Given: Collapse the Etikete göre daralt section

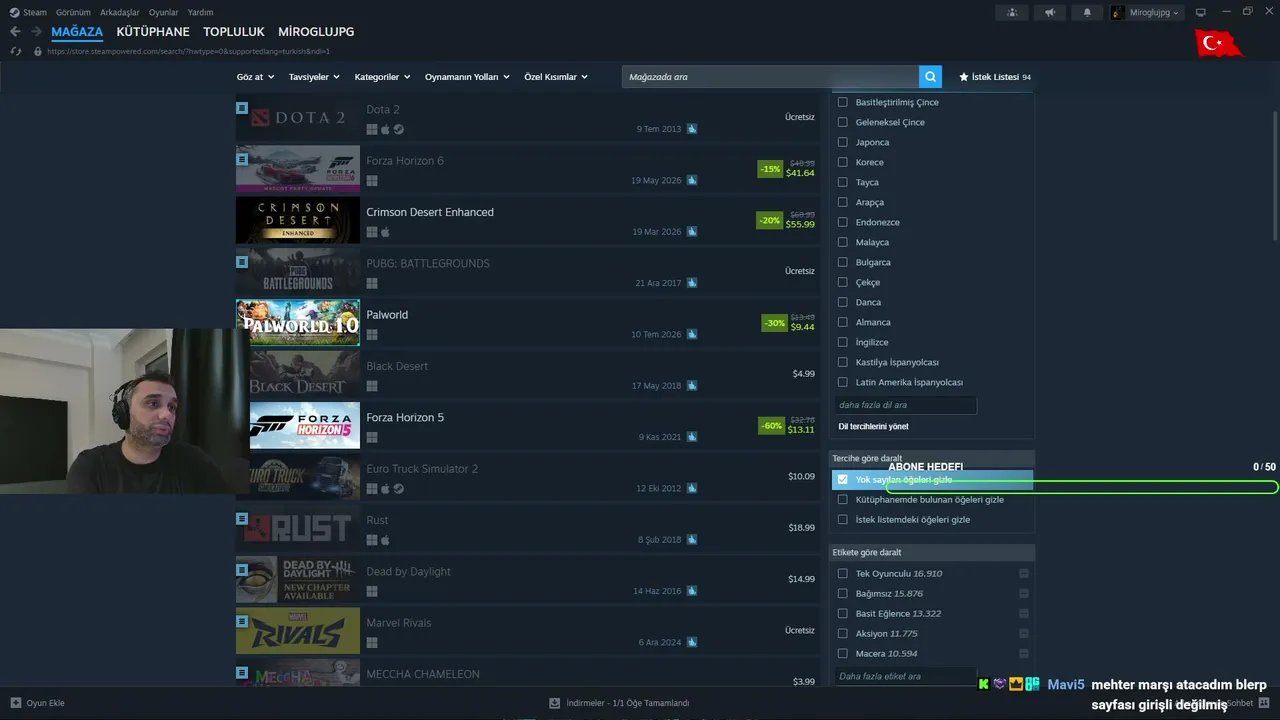Looking at the screenshot, I should [x=932, y=552].
